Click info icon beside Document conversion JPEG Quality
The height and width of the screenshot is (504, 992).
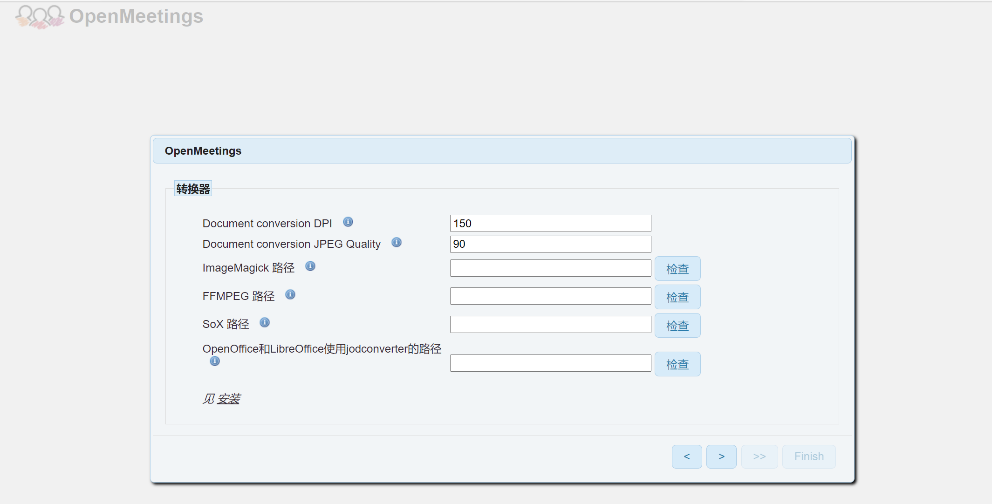[397, 242]
